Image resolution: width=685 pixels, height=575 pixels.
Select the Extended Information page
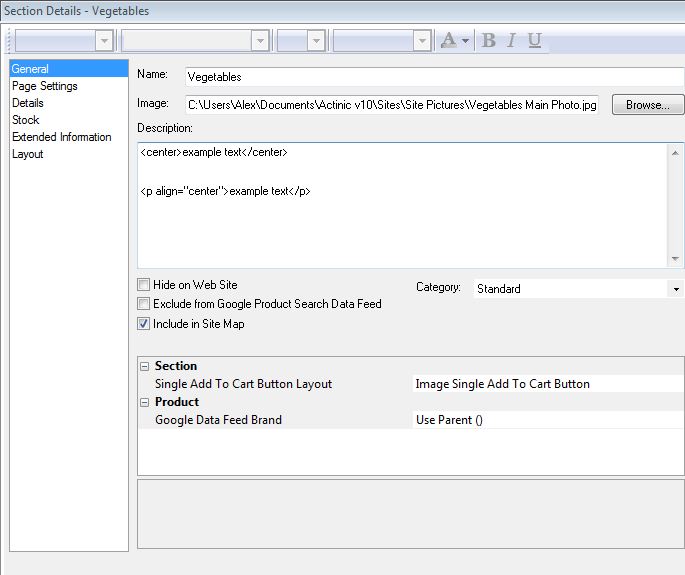point(61,137)
